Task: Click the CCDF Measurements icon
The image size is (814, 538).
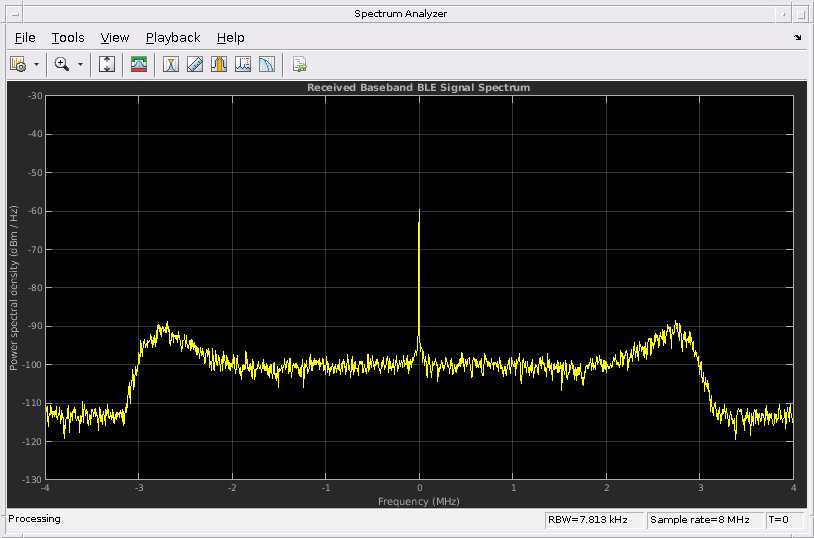Action: pyautogui.click(x=267, y=64)
